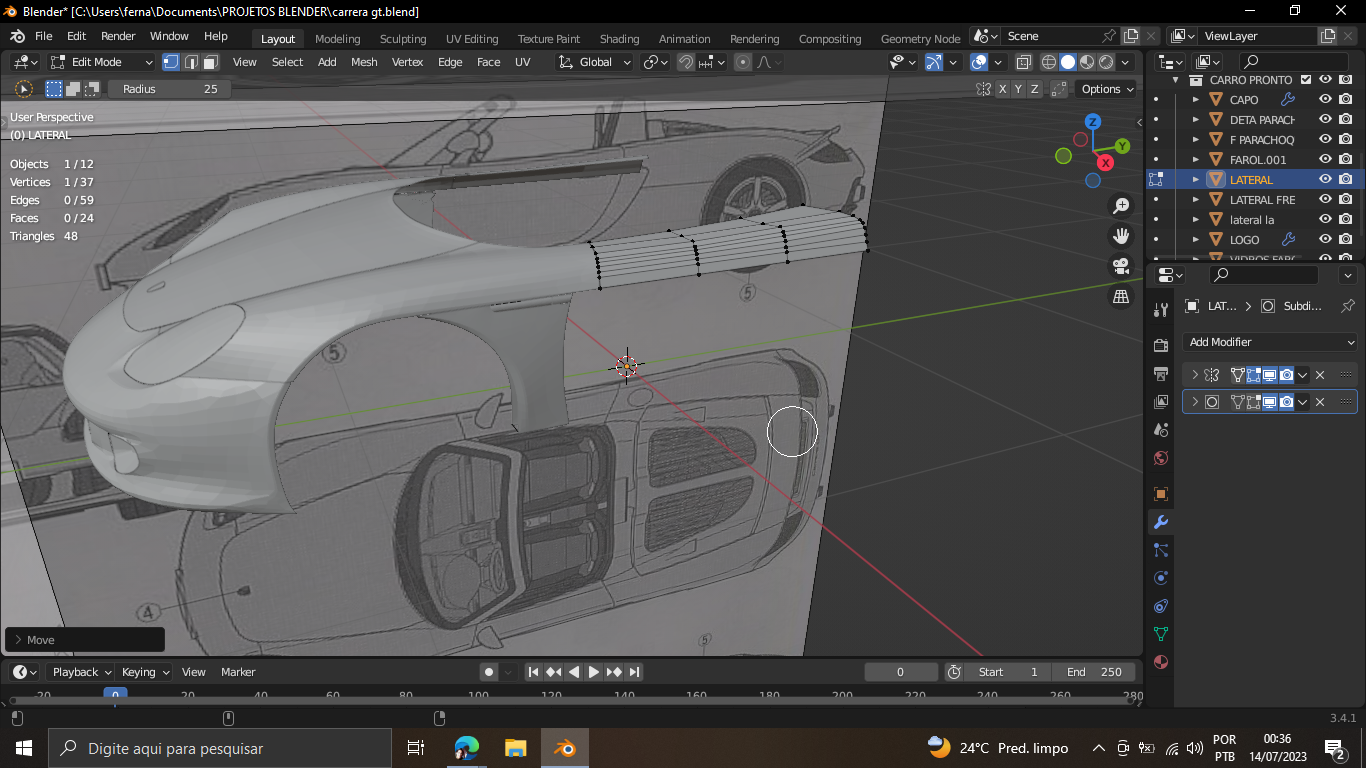Select face select mode icon
Screen dimensions: 1366x768
point(211,62)
